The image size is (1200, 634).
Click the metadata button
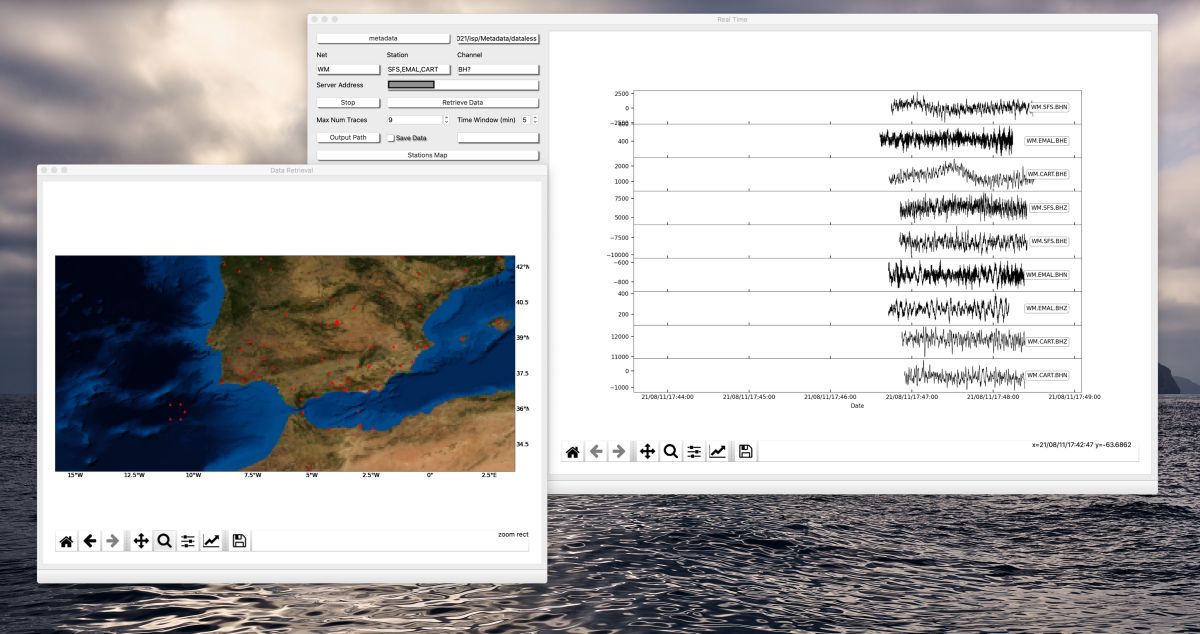(x=383, y=38)
